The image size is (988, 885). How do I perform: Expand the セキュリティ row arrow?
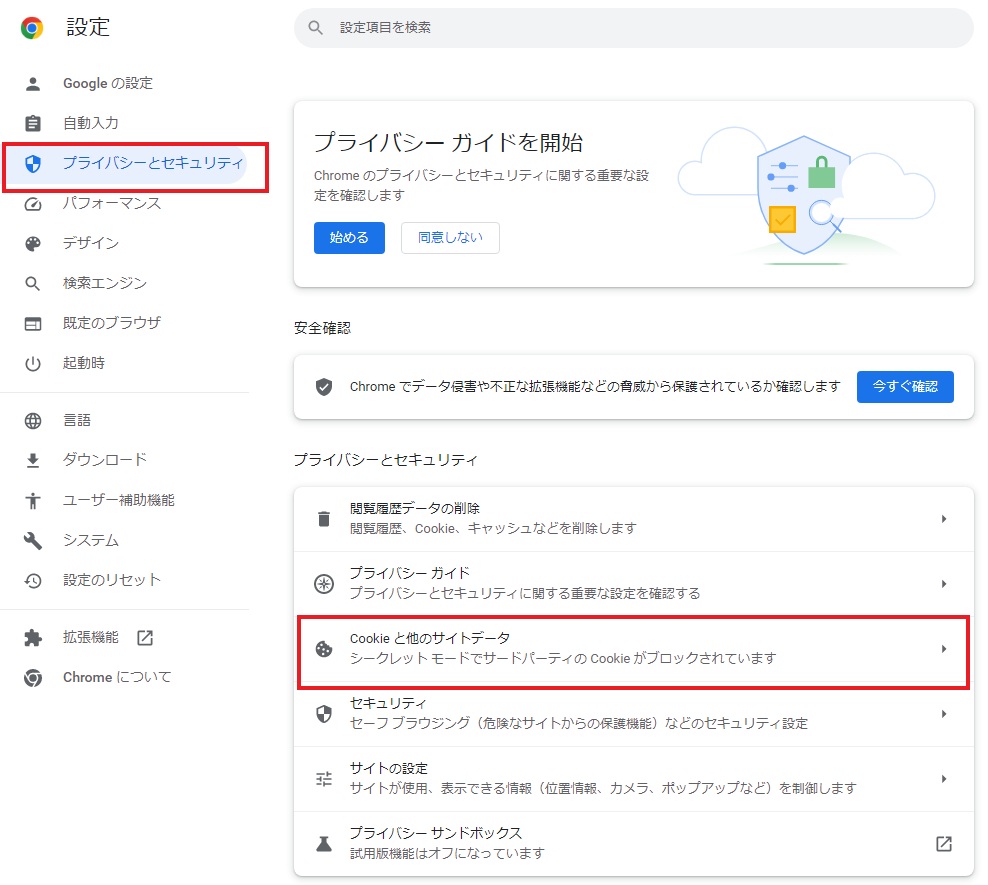[944, 714]
